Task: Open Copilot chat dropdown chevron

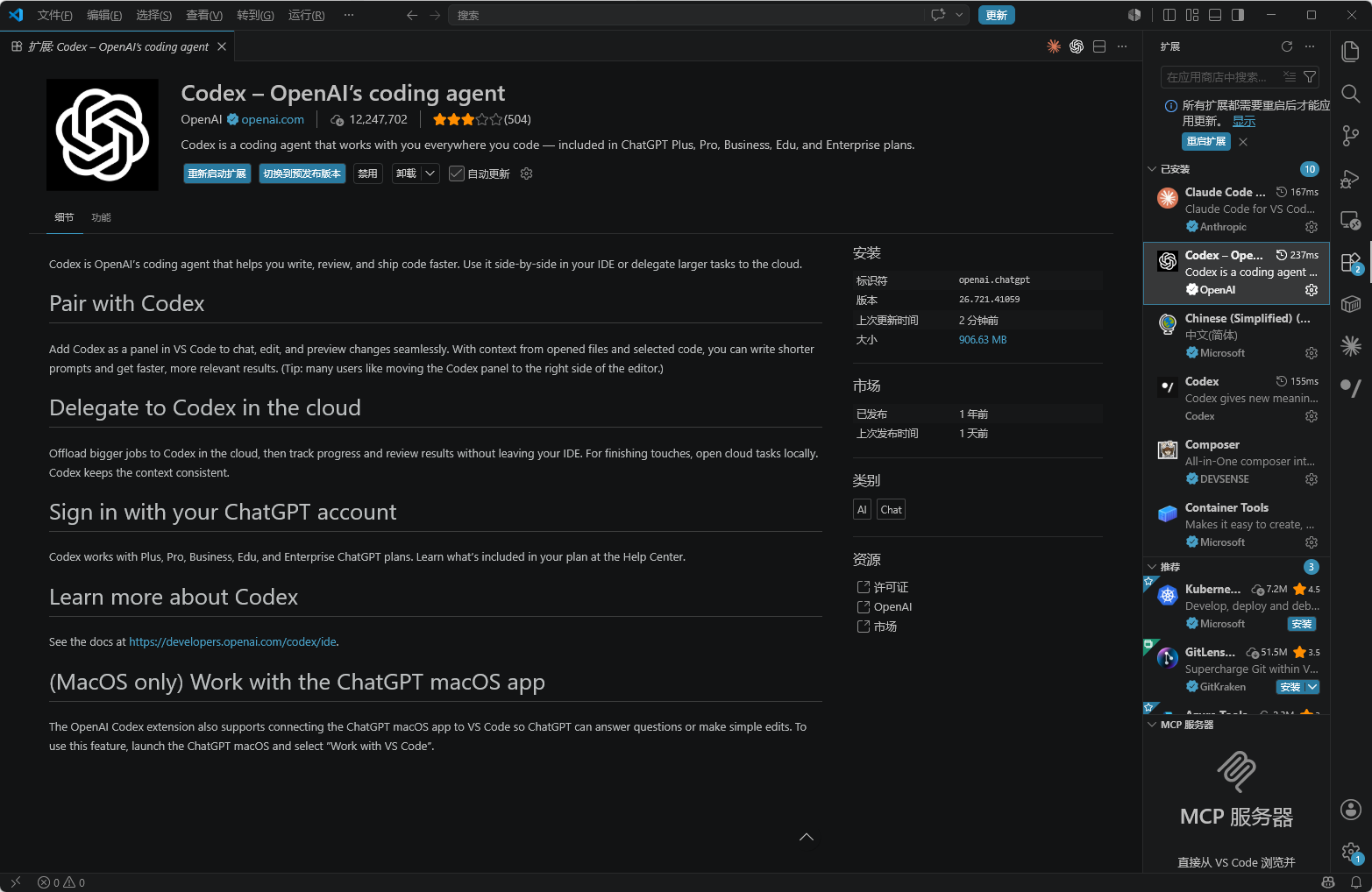Action: [x=960, y=15]
